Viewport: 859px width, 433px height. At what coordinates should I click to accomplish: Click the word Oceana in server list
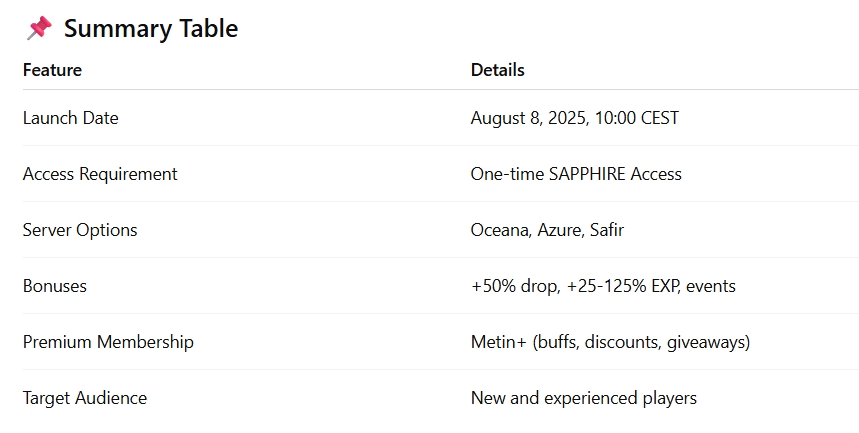tap(500, 230)
